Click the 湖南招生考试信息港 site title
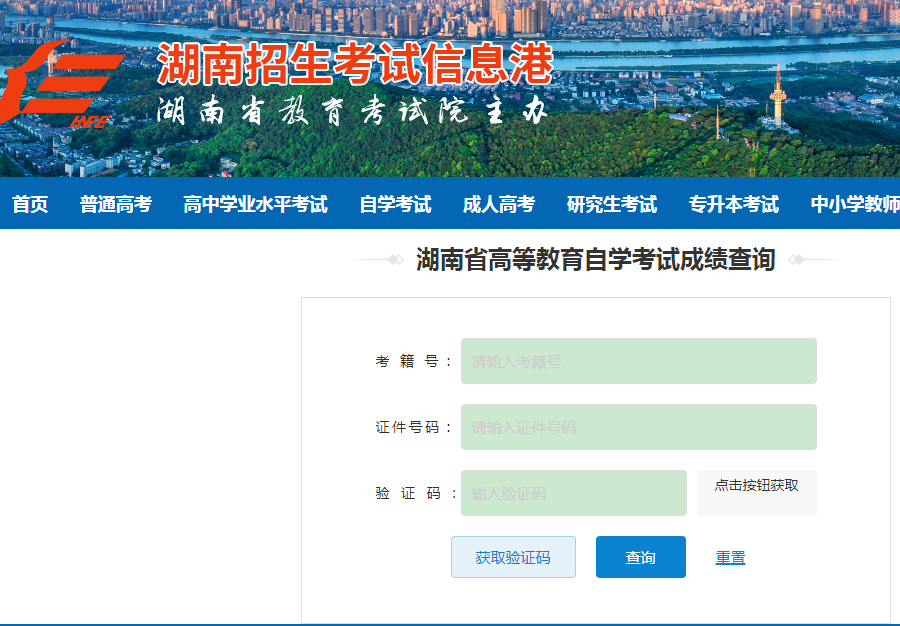 tap(354, 65)
